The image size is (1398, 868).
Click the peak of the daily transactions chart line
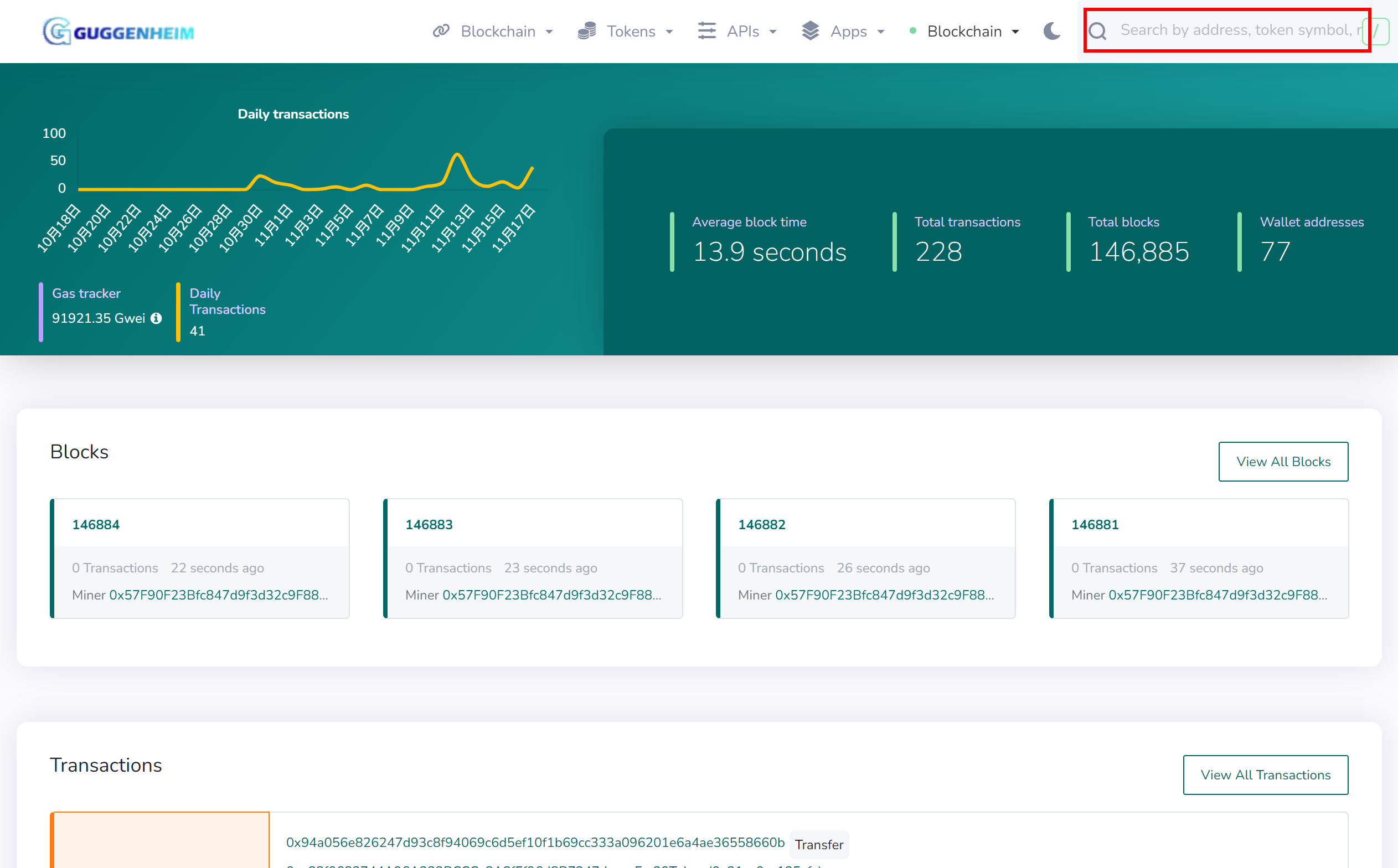[x=457, y=154]
